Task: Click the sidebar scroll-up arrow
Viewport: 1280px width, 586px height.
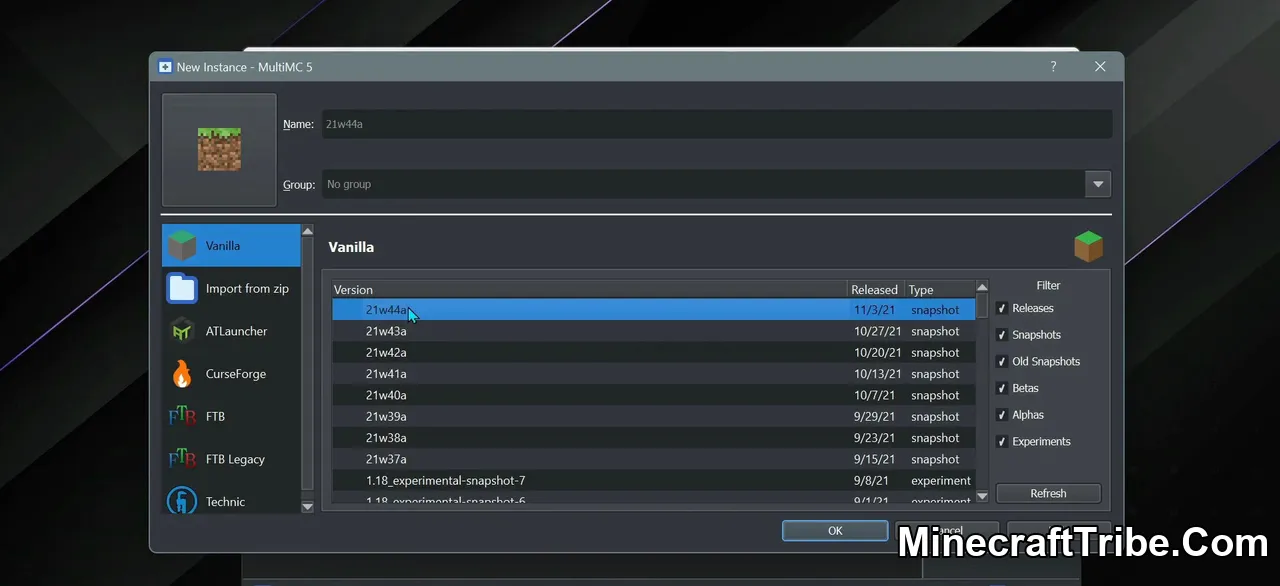Action: [x=307, y=231]
